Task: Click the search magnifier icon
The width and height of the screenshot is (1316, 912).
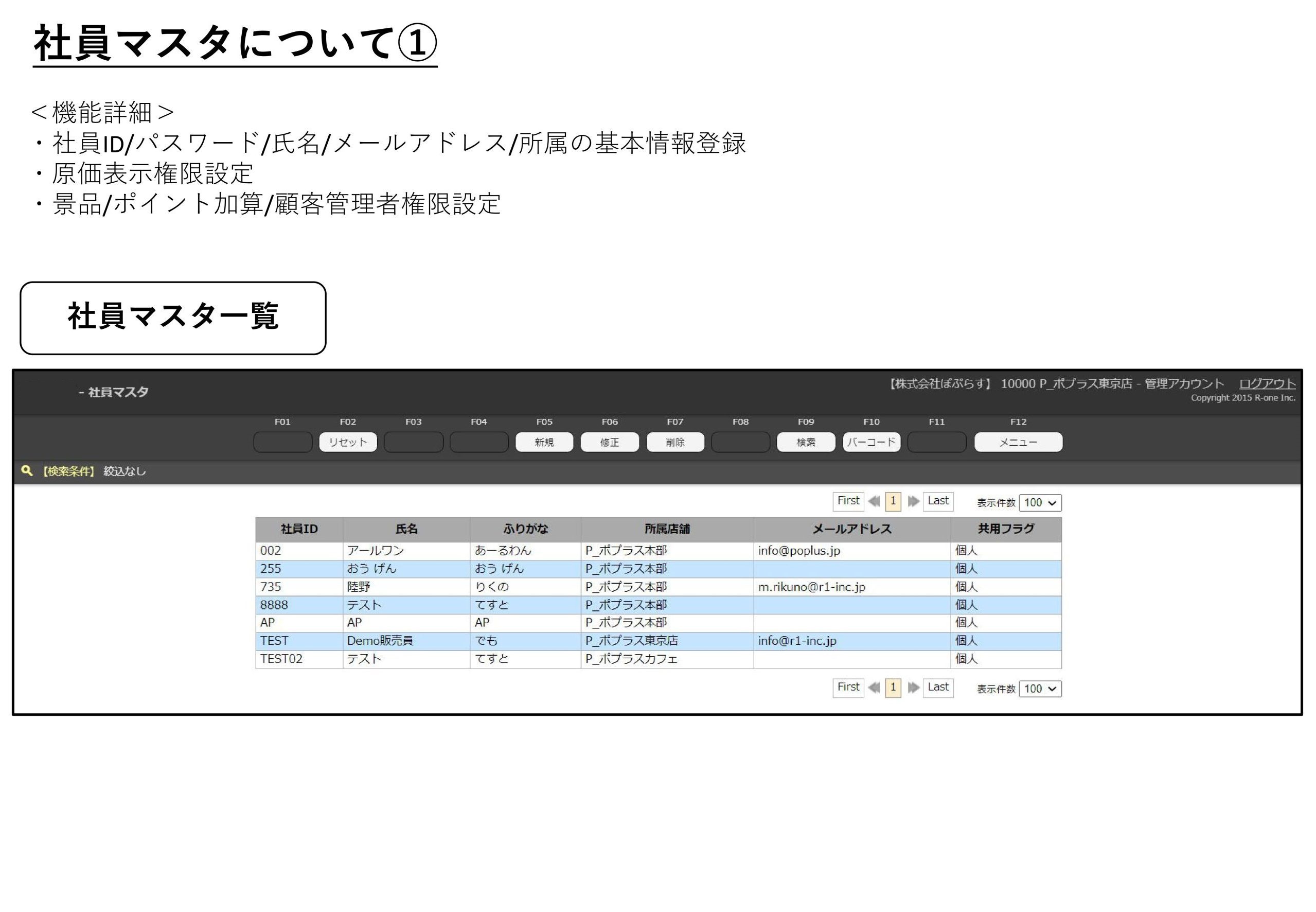Action: click(26, 471)
